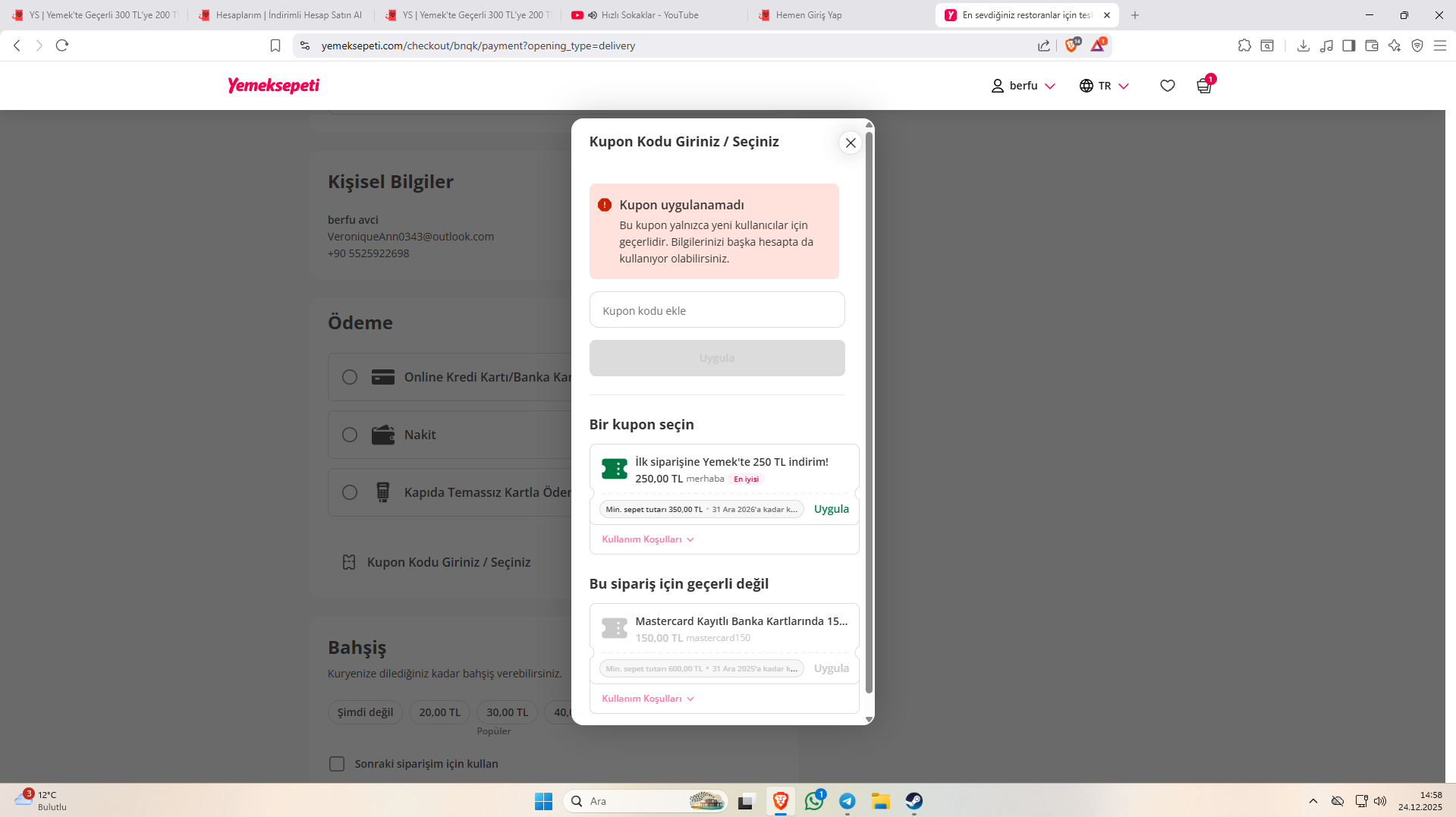Apply the mastercard150 coupon

(x=832, y=668)
